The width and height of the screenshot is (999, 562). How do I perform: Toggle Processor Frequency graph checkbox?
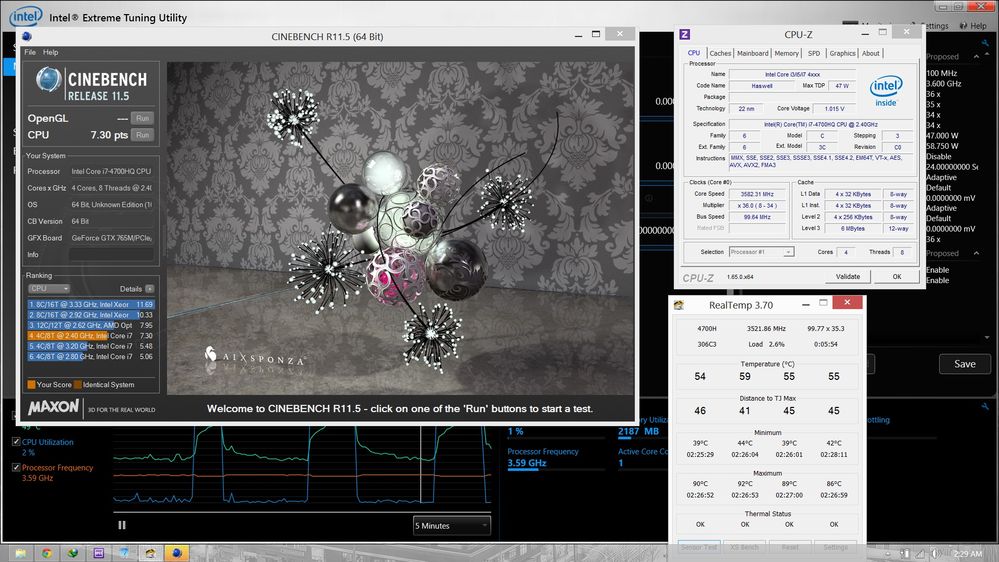16,467
